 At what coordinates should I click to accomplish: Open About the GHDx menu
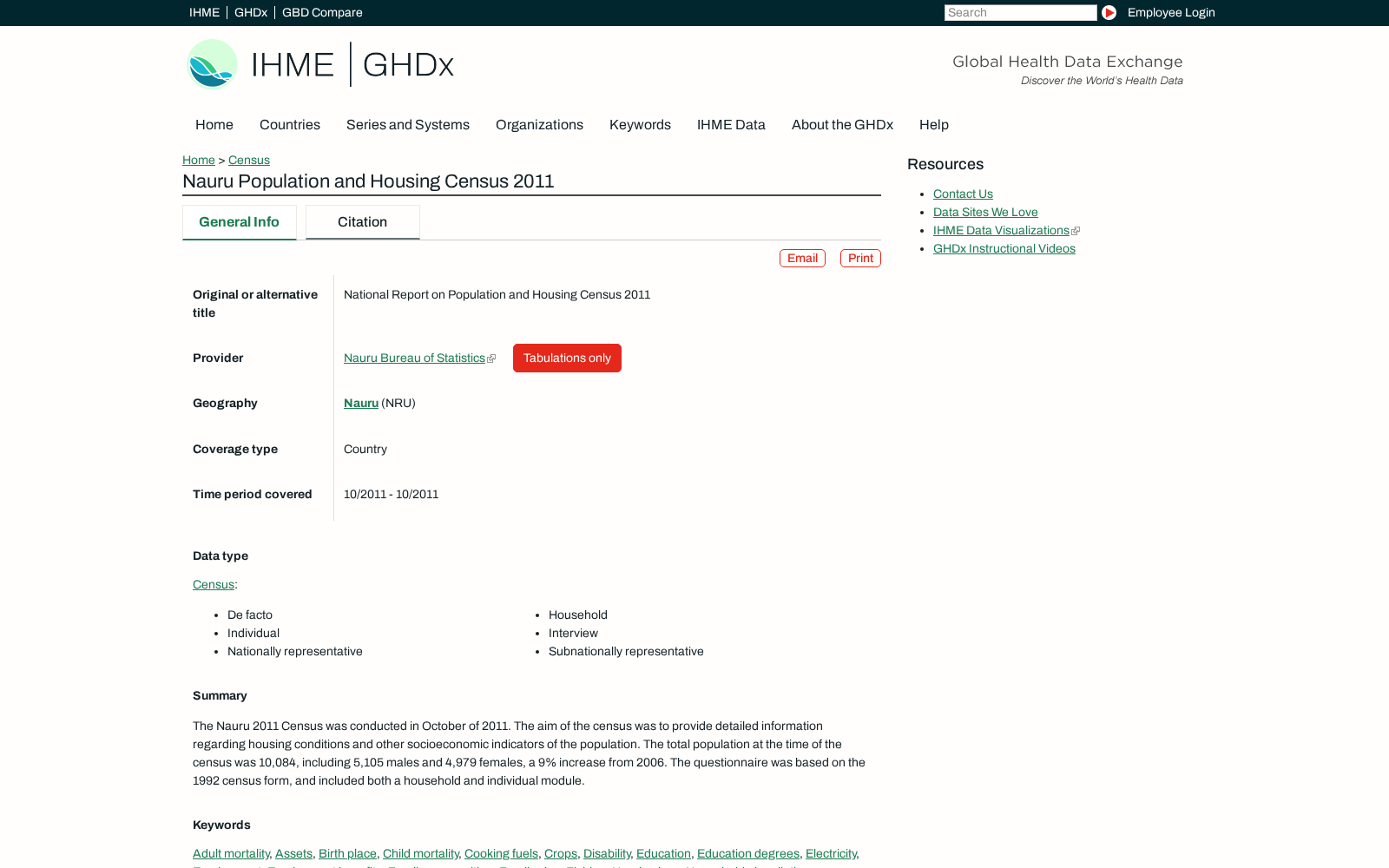coord(842,124)
